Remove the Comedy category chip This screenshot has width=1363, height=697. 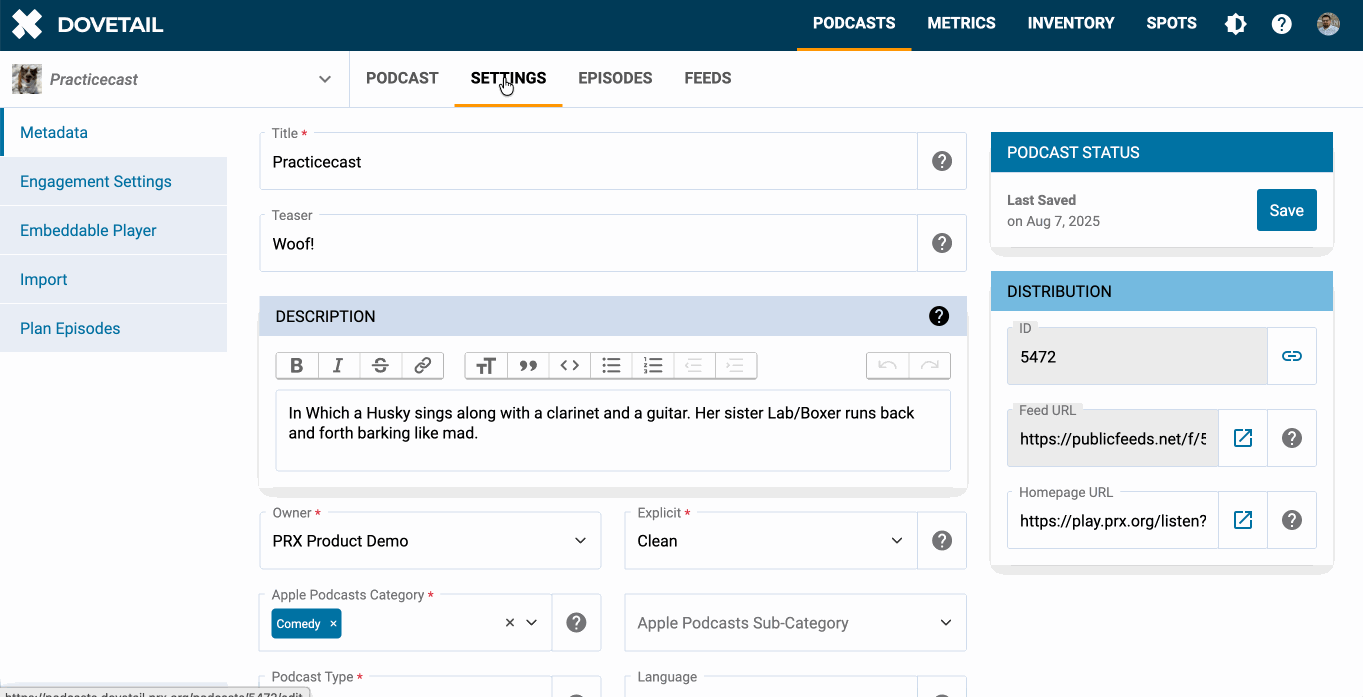tap(334, 624)
